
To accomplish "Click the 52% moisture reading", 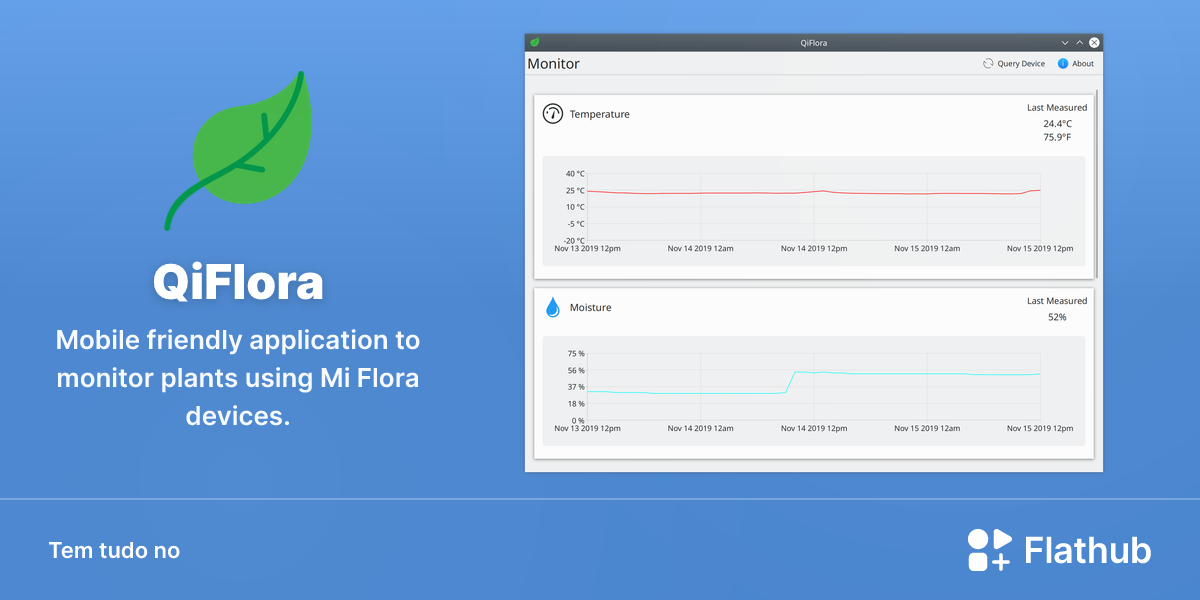I will (x=1057, y=317).
